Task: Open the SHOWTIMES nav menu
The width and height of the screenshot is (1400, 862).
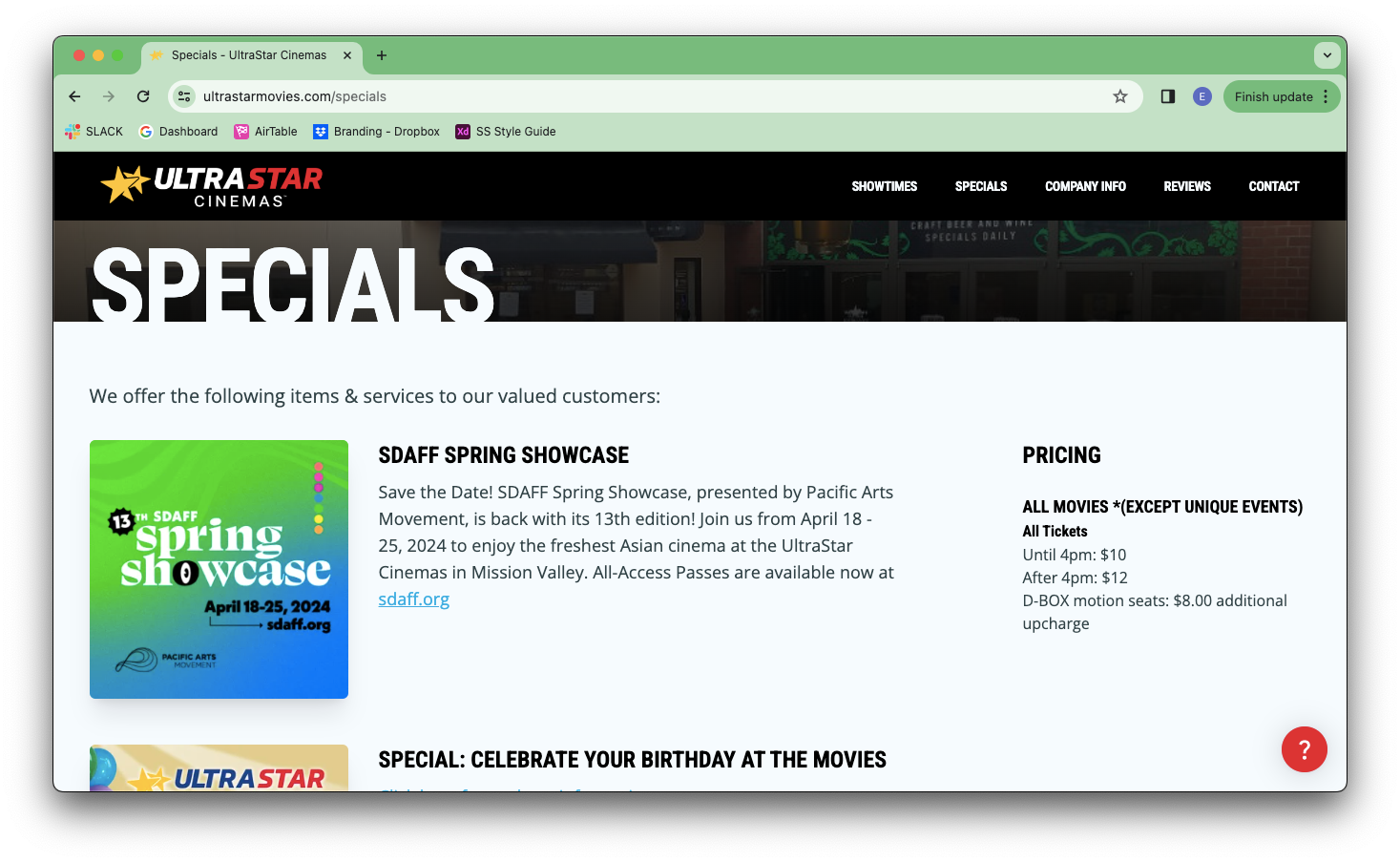Action: pyautogui.click(x=885, y=186)
